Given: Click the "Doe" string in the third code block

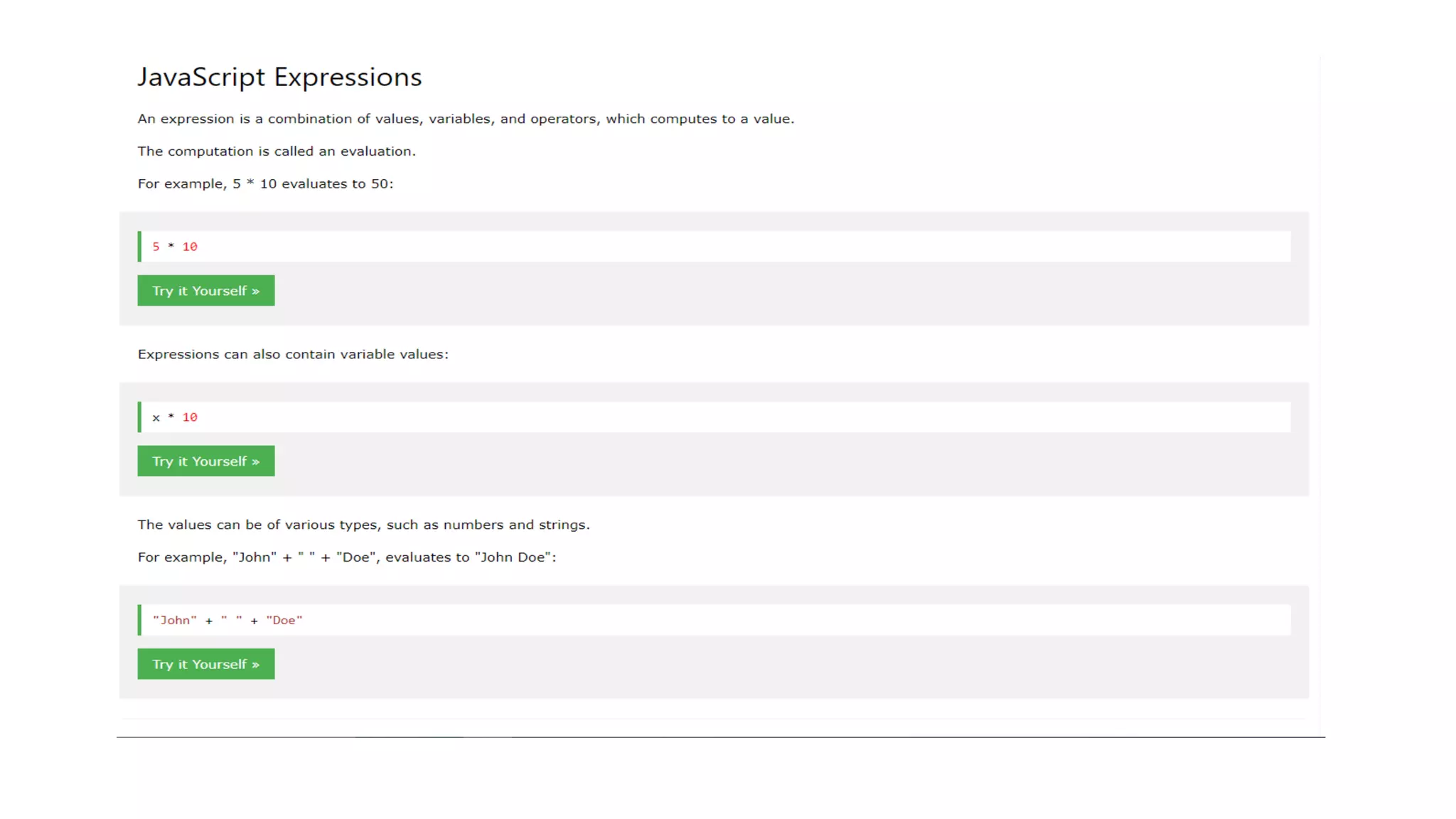Looking at the screenshot, I should pyautogui.click(x=284, y=620).
